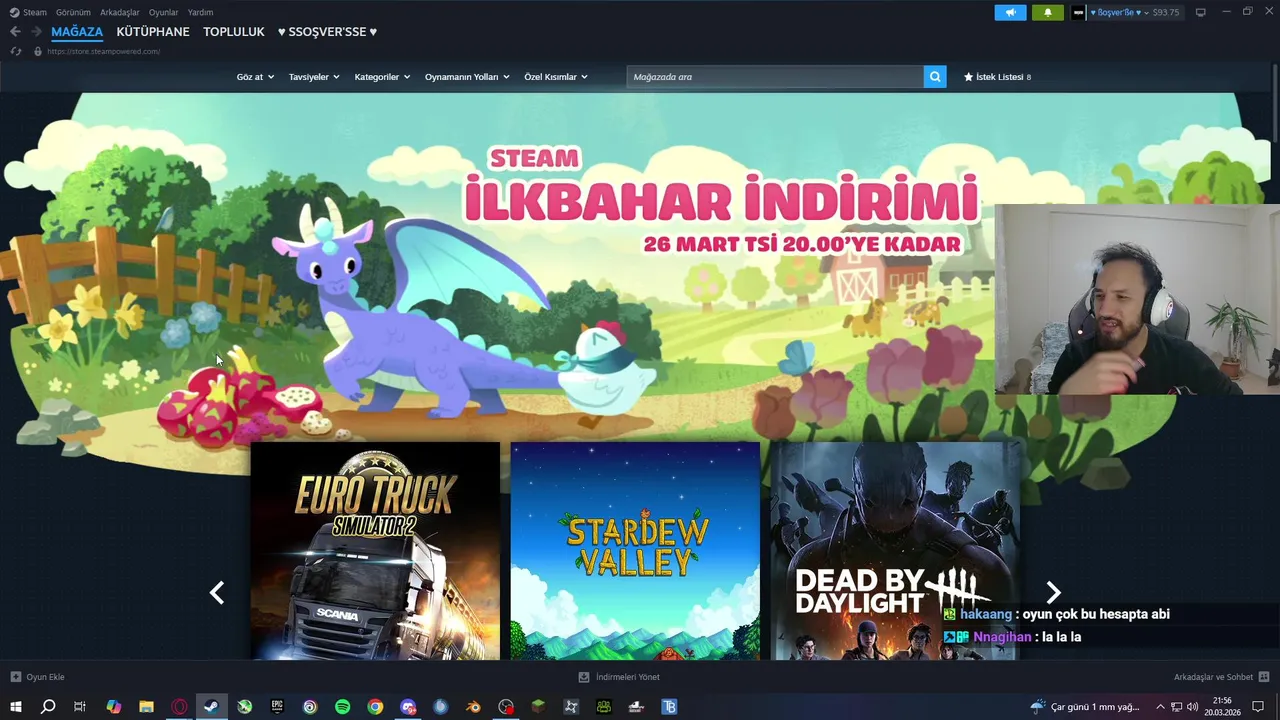Open the friends and chat icon
This screenshot has height=720, width=1280.
(x=1264, y=677)
